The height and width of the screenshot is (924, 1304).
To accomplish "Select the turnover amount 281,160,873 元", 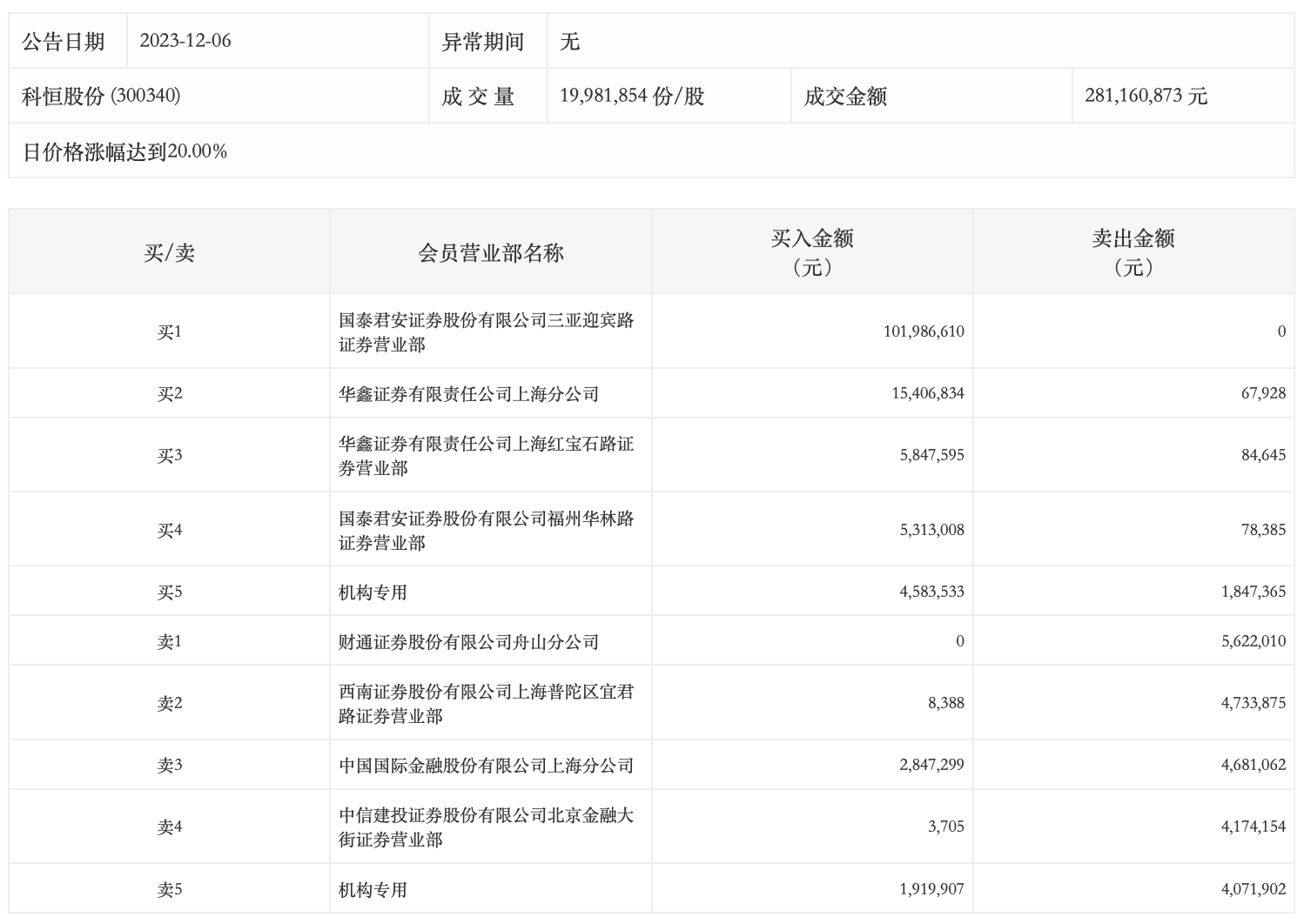I will tap(1146, 96).
